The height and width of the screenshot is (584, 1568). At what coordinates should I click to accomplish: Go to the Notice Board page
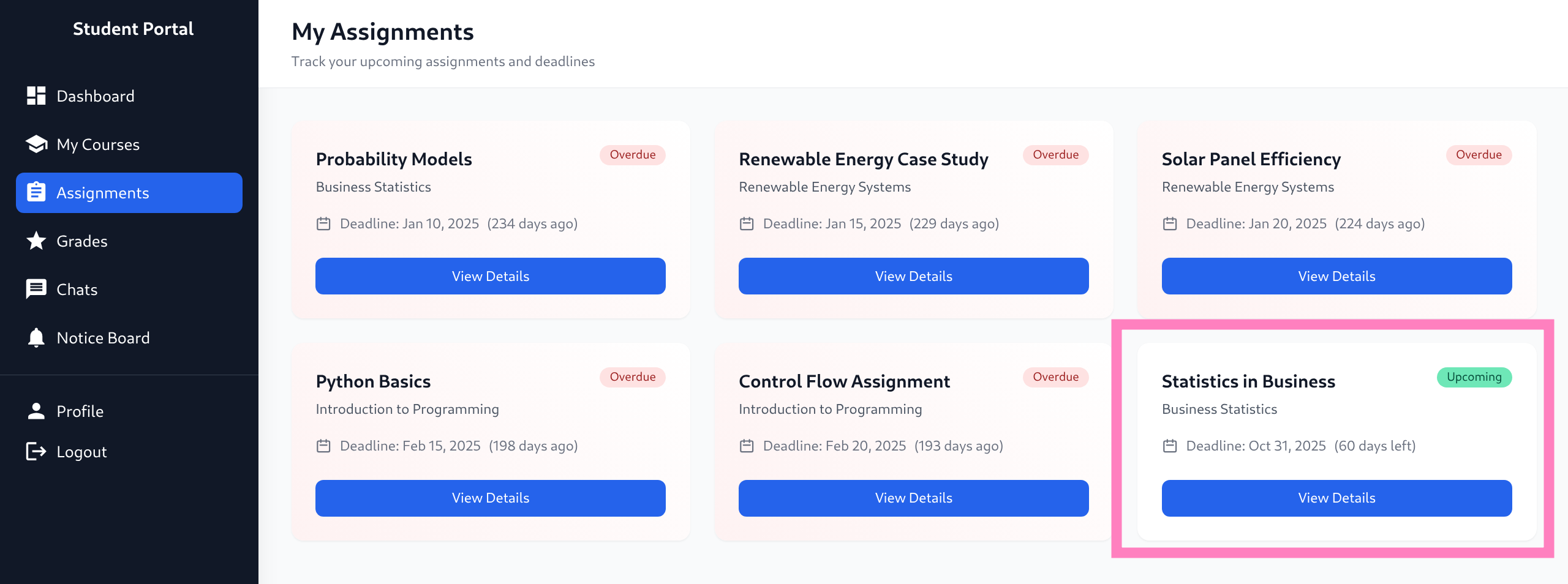[103, 338]
